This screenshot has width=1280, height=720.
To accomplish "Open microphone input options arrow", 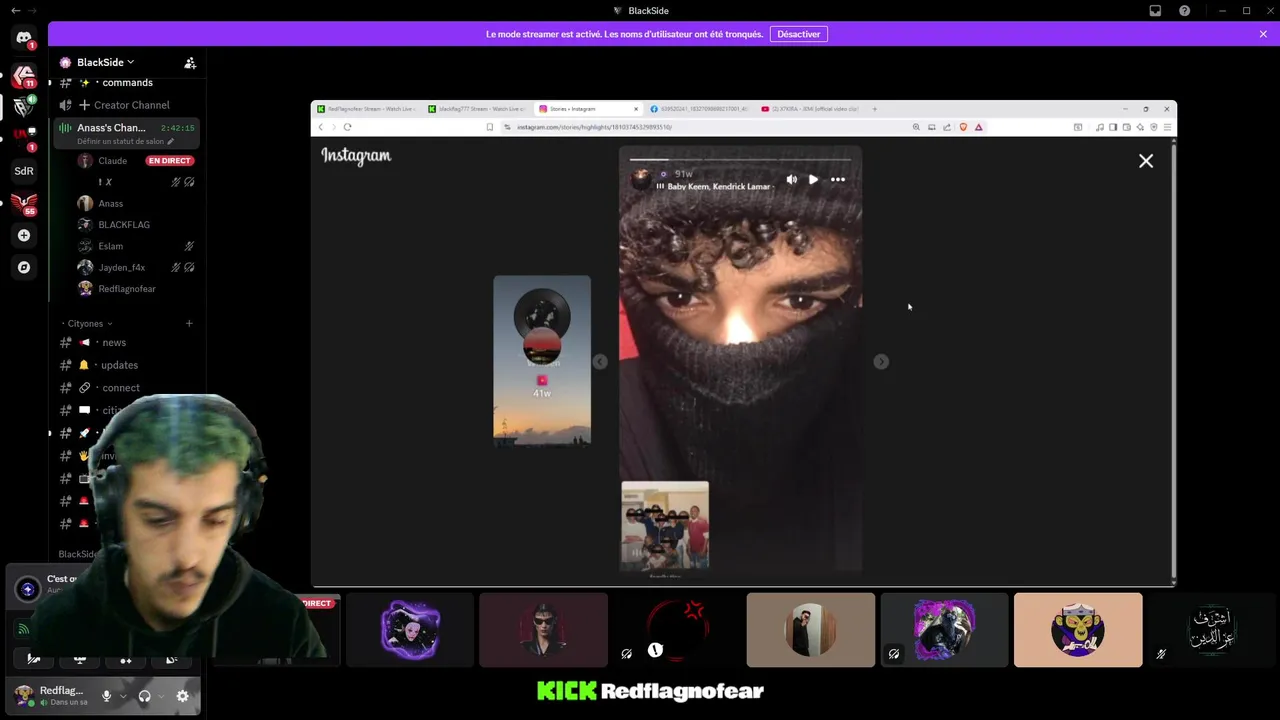I will [x=123, y=696].
